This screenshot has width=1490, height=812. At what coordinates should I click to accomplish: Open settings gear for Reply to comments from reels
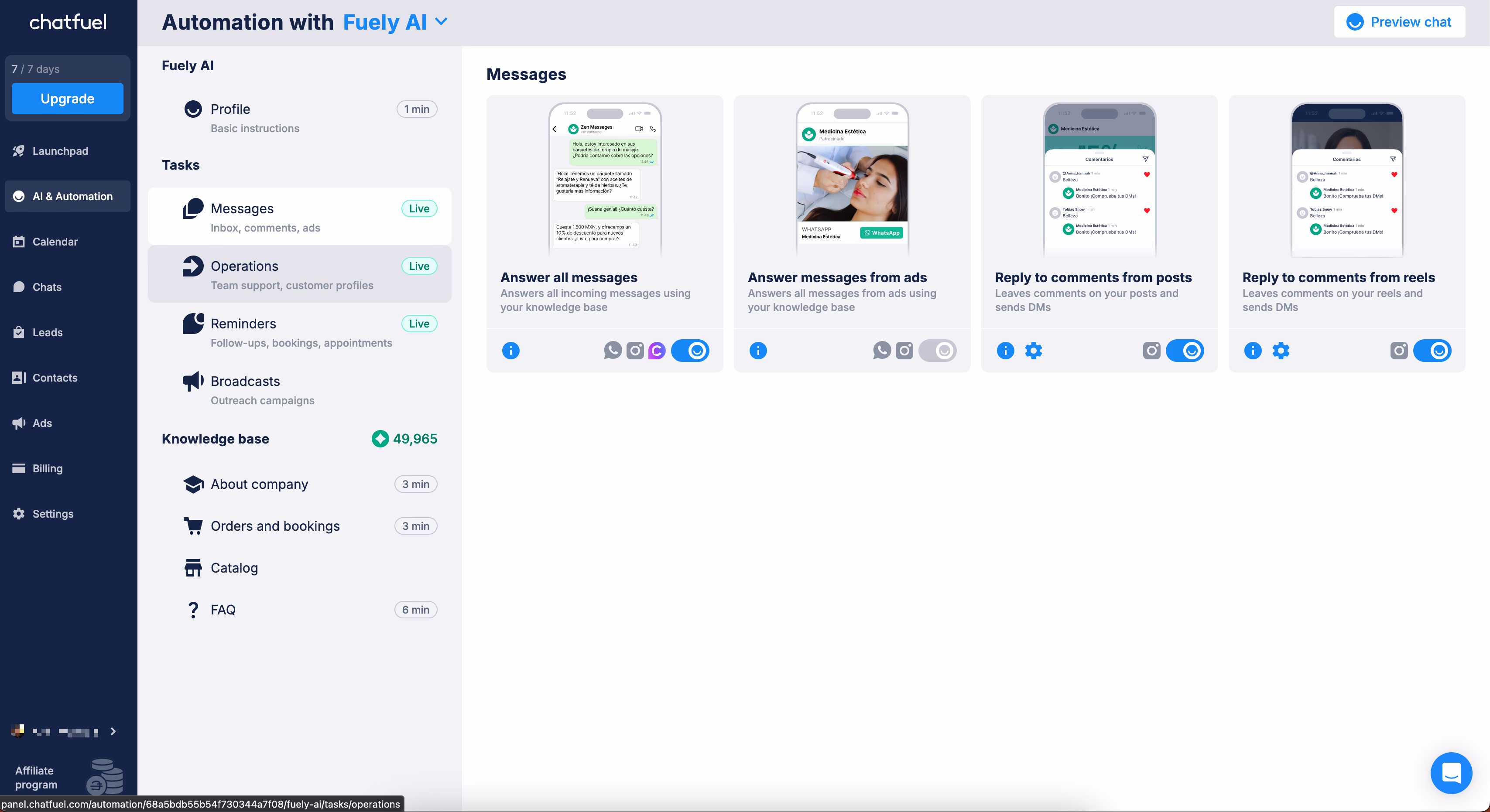[1281, 350]
